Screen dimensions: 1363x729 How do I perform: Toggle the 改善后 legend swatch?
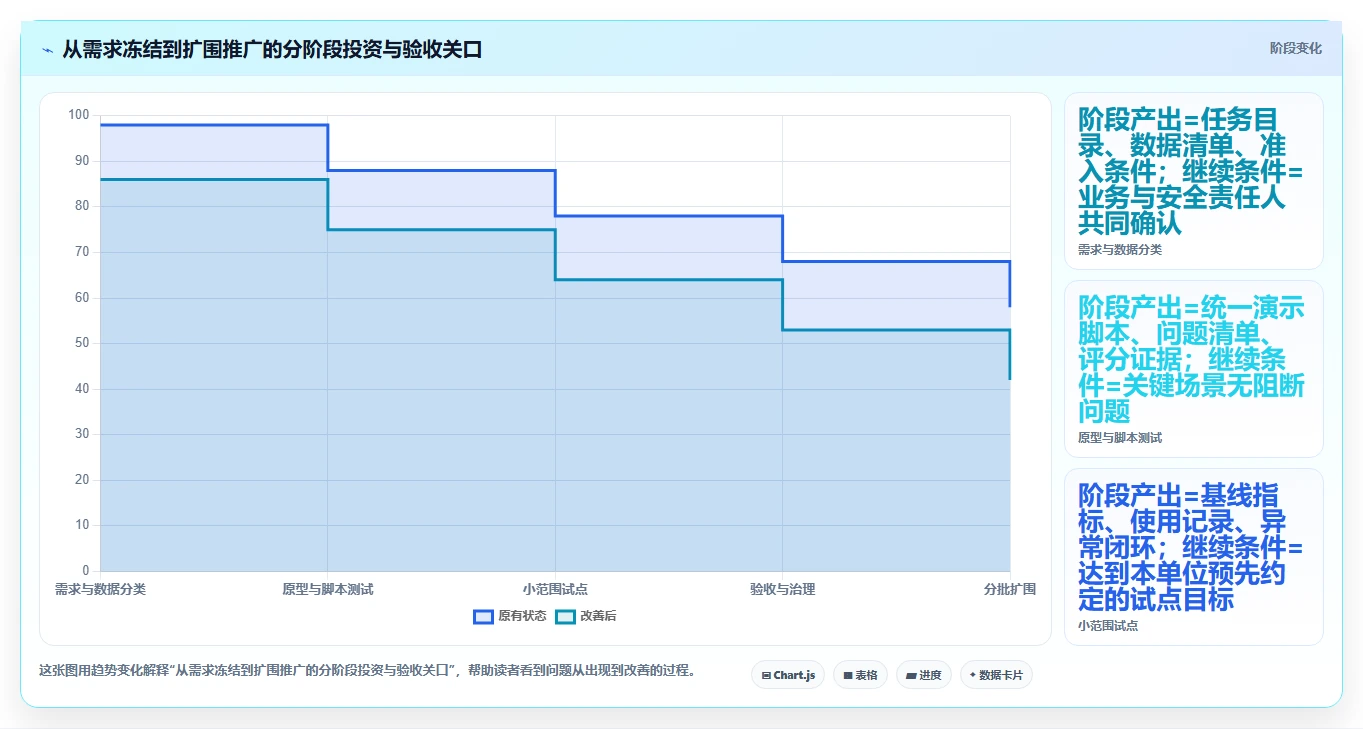[565, 616]
